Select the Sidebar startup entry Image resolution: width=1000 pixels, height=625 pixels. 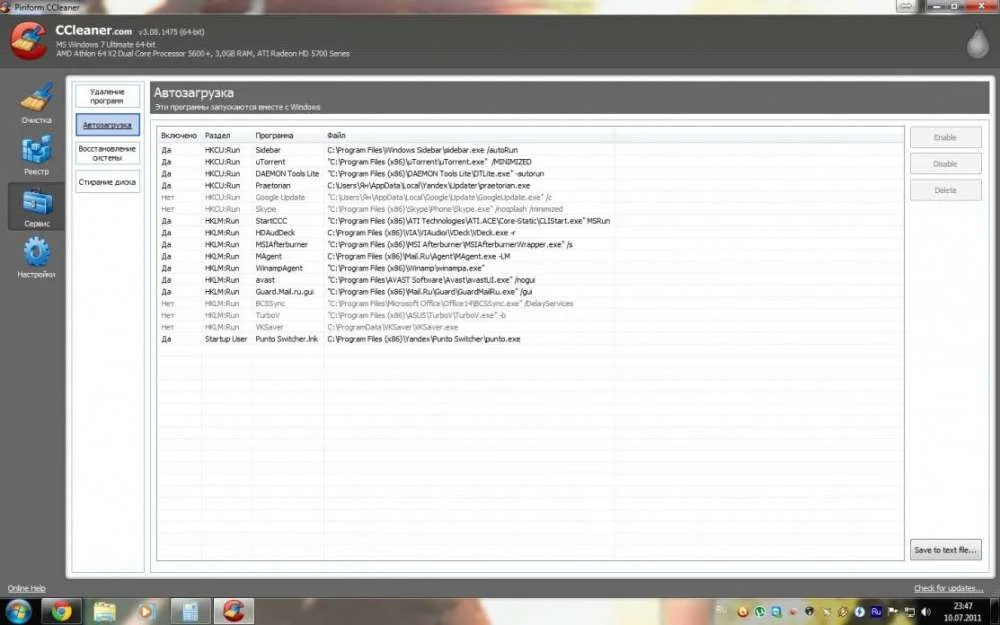pyautogui.click(x=531, y=150)
